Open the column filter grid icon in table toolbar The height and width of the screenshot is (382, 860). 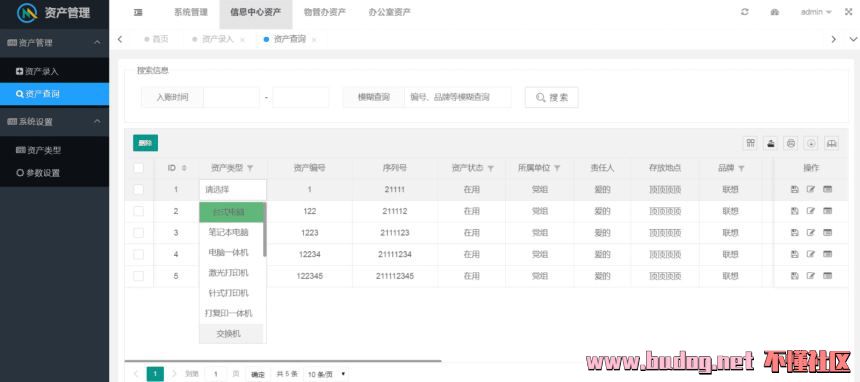pos(750,143)
